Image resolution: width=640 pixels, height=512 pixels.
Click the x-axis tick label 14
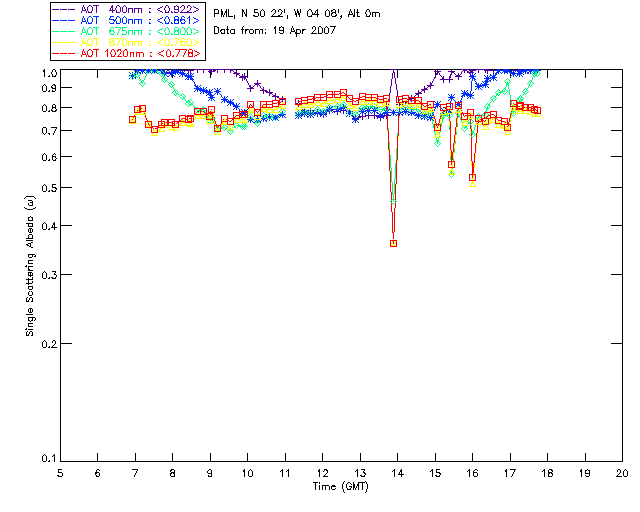coord(398,473)
